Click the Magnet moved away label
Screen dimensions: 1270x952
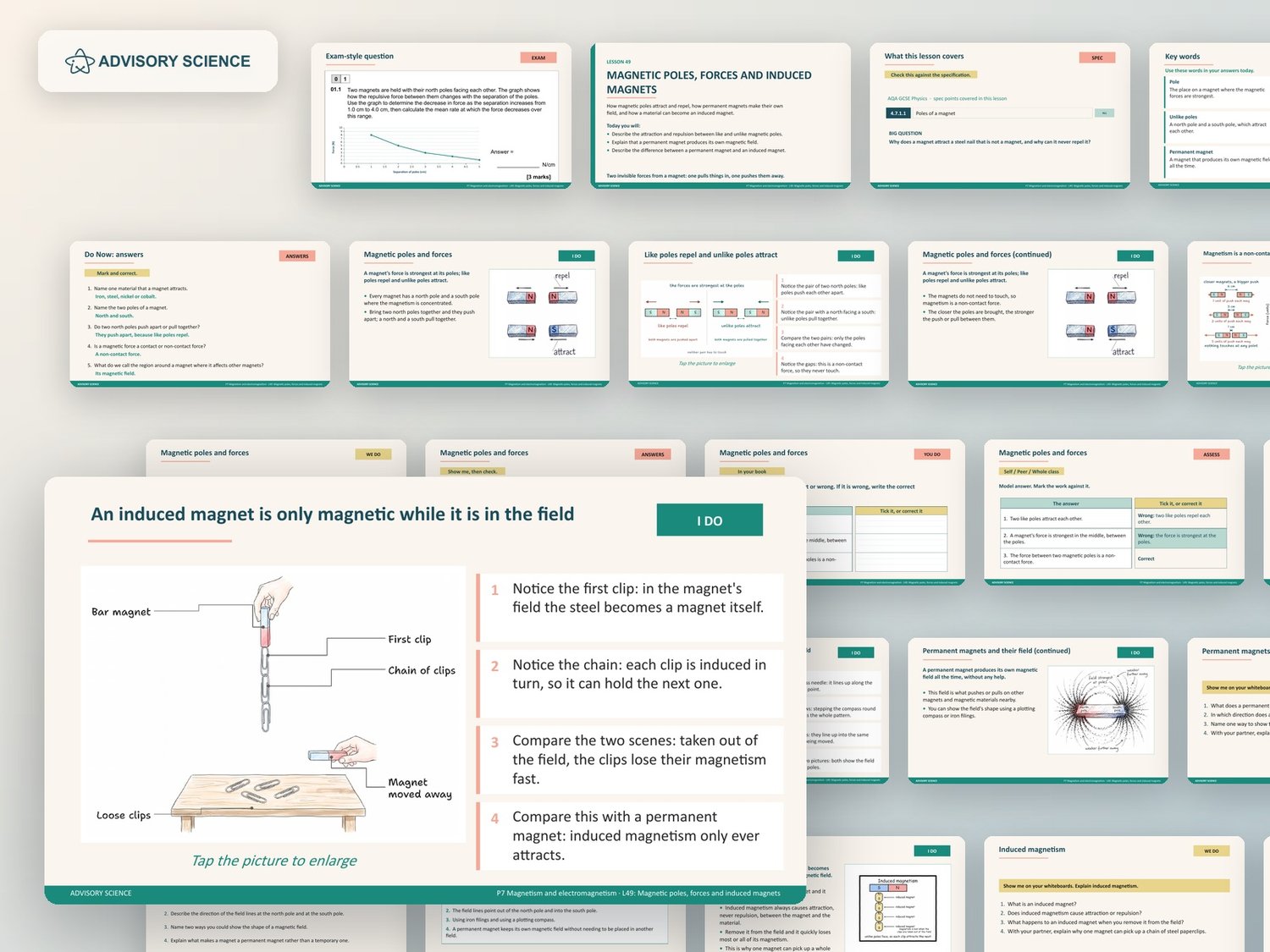pyautogui.click(x=420, y=788)
